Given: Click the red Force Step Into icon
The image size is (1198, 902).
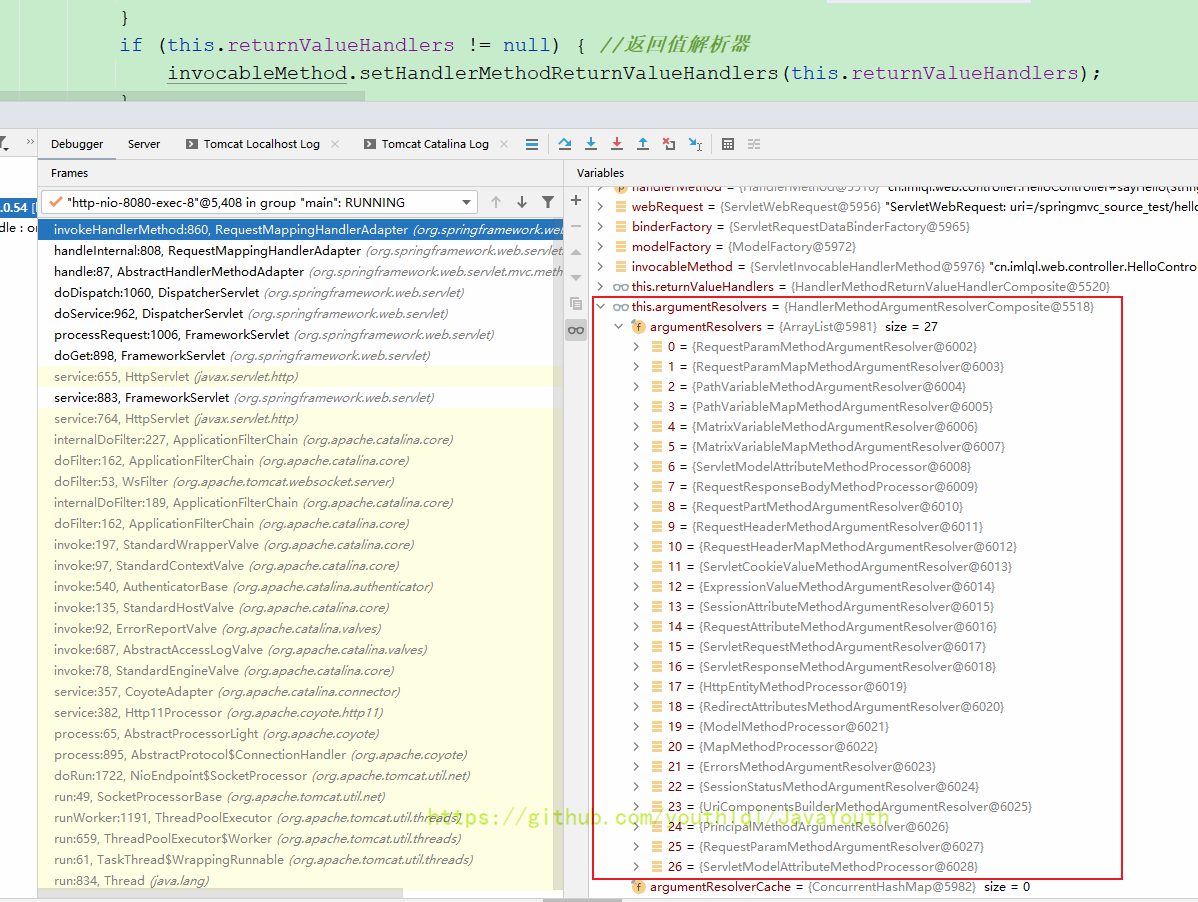Looking at the screenshot, I should pos(617,144).
